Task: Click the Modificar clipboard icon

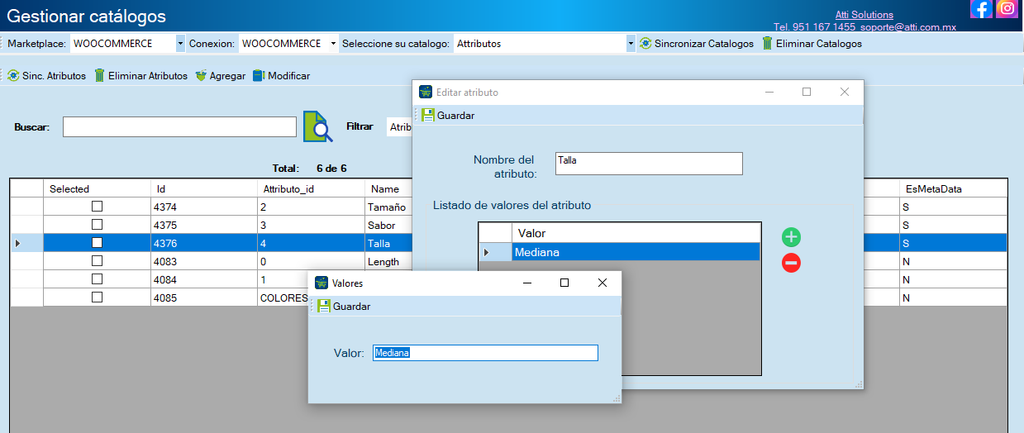Action: (x=258, y=76)
